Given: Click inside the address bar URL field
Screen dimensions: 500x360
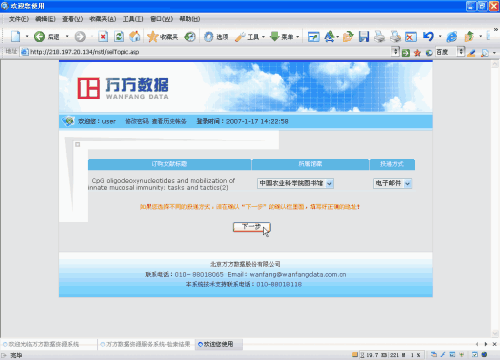Looking at the screenshot, I should click(x=207, y=52).
